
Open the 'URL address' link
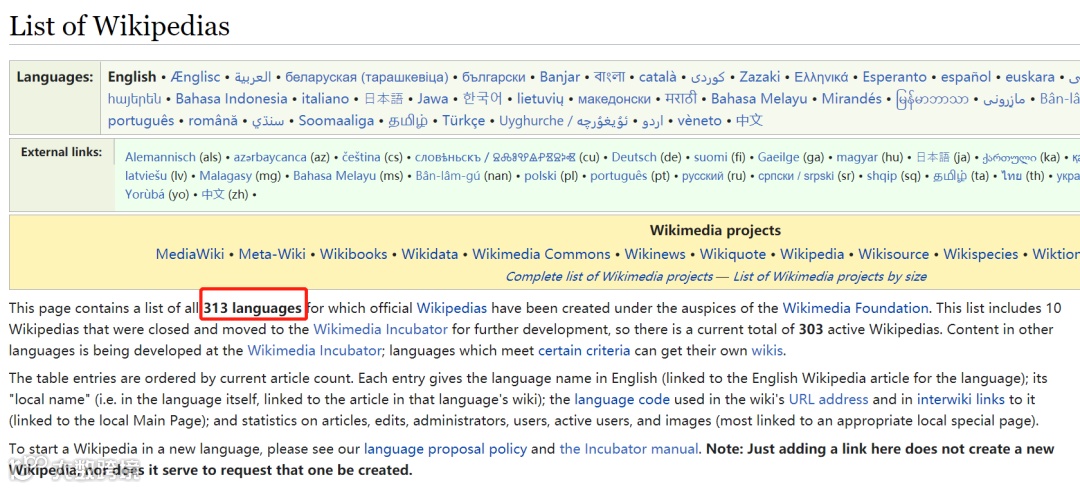tap(828, 399)
